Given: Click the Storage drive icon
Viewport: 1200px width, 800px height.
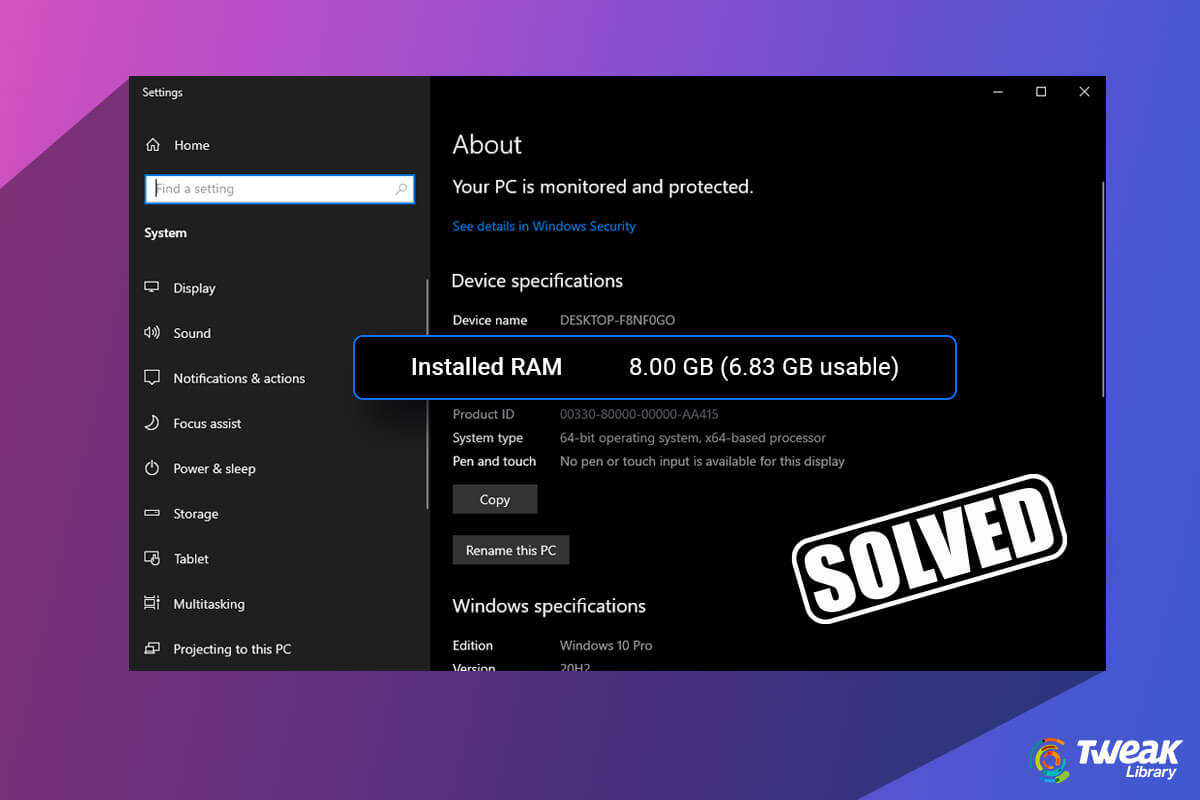Looking at the screenshot, I should point(152,513).
